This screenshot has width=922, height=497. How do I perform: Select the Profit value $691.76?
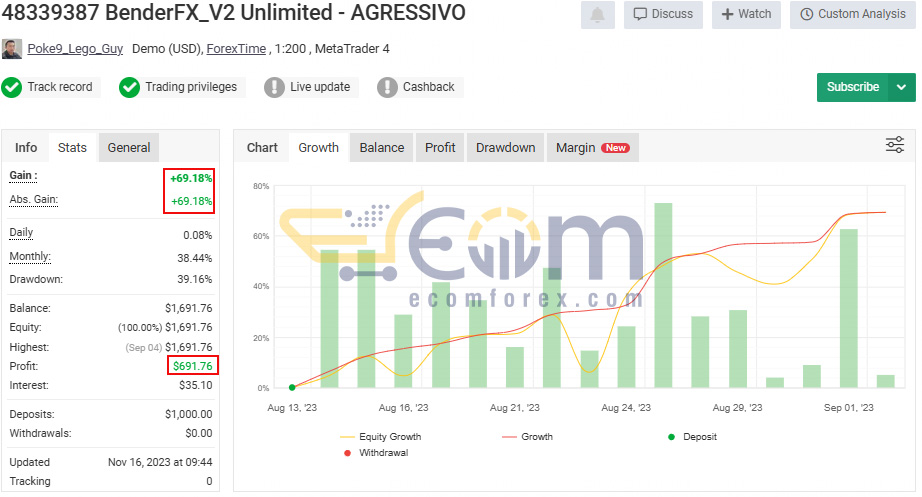tap(193, 366)
